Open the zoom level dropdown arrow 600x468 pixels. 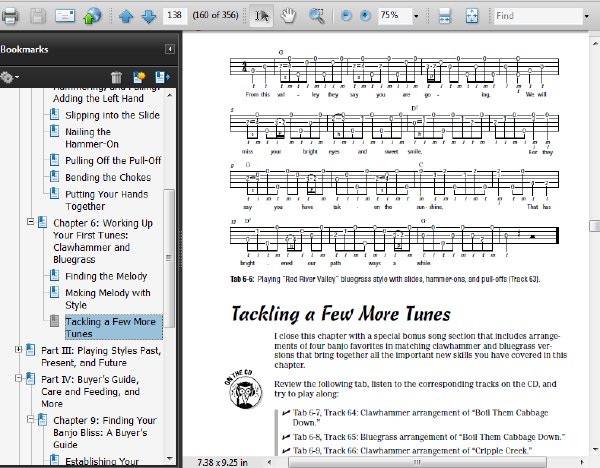(416, 16)
